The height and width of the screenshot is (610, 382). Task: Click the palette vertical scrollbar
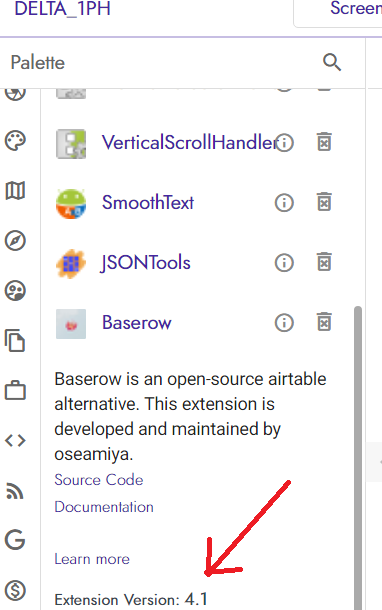click(357, 458)
